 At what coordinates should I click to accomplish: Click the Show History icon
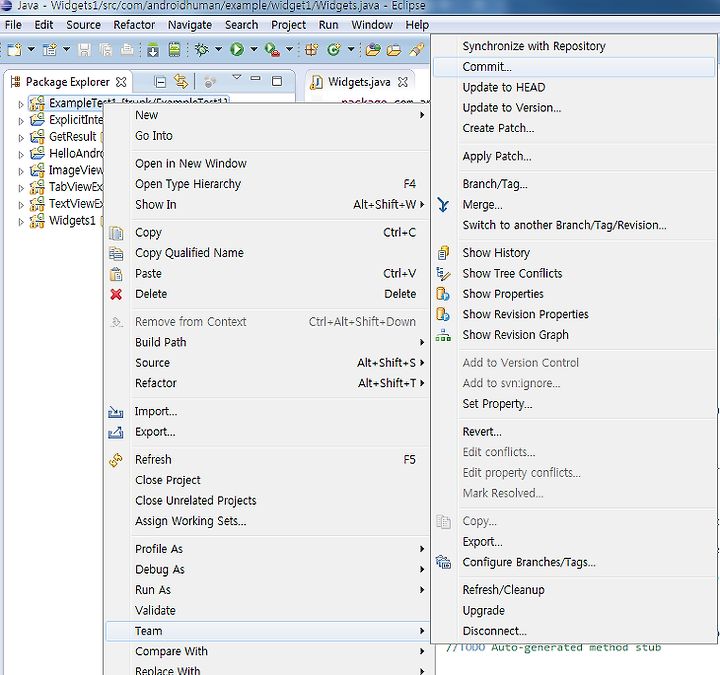click(x=443, y=253)
